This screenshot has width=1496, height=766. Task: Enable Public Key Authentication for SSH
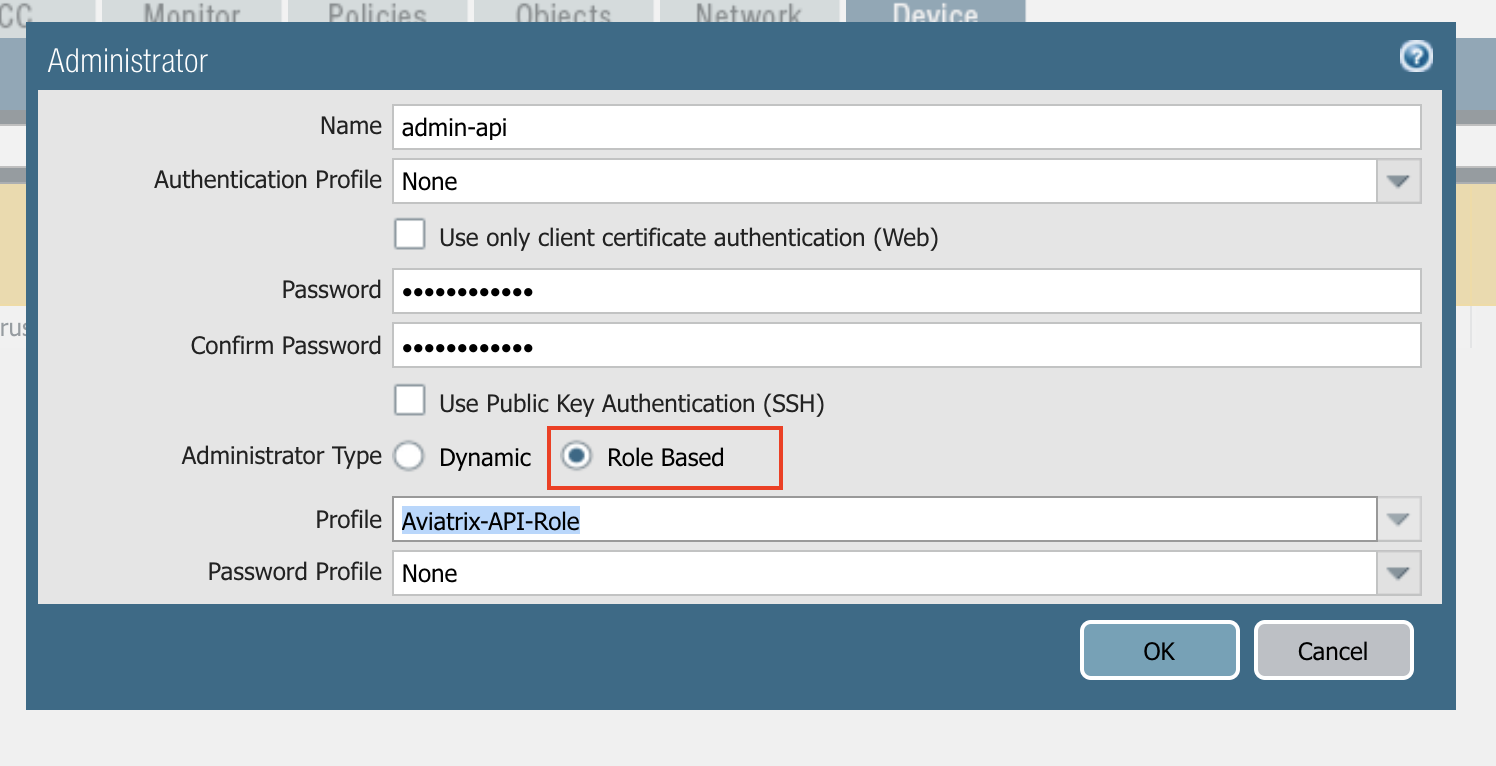[410, 399]
